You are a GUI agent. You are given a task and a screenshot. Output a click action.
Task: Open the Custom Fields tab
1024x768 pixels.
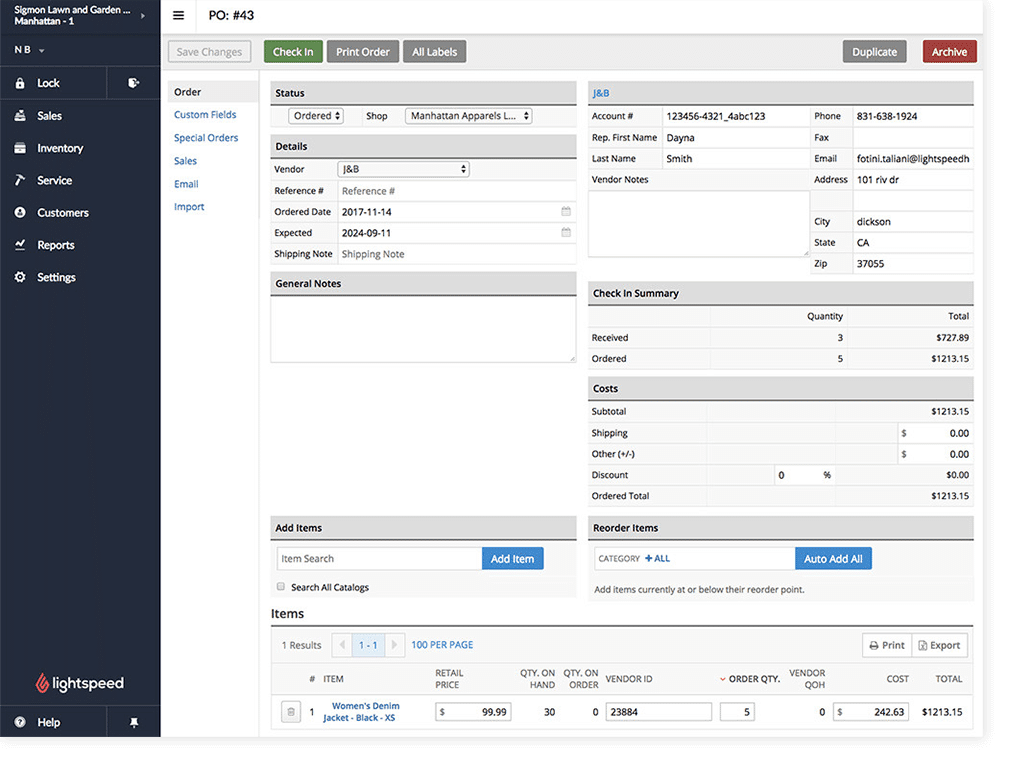pos(205,115)
